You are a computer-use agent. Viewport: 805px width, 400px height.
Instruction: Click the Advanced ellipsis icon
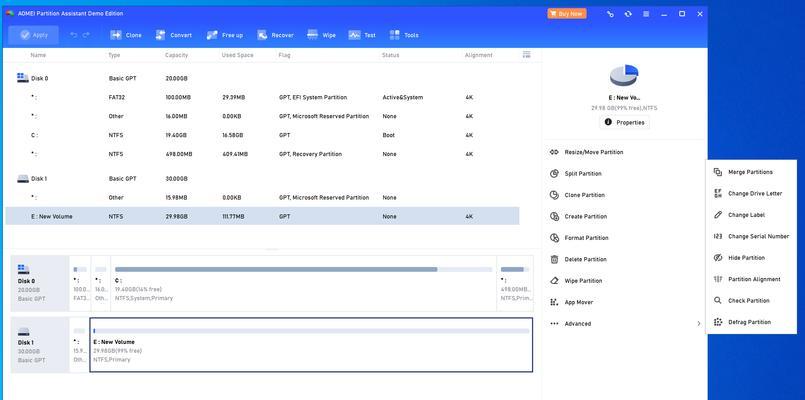coord(554,324)
